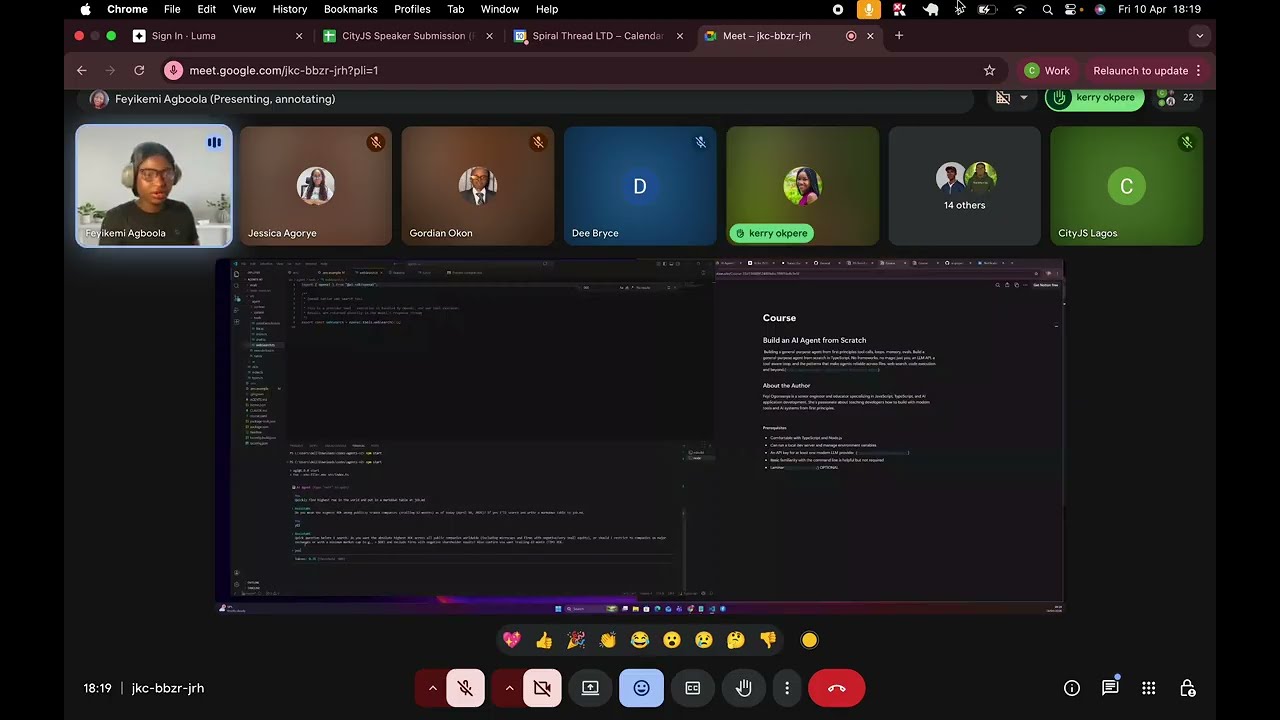Click the microphone site permission icon

tap(174, 71)
